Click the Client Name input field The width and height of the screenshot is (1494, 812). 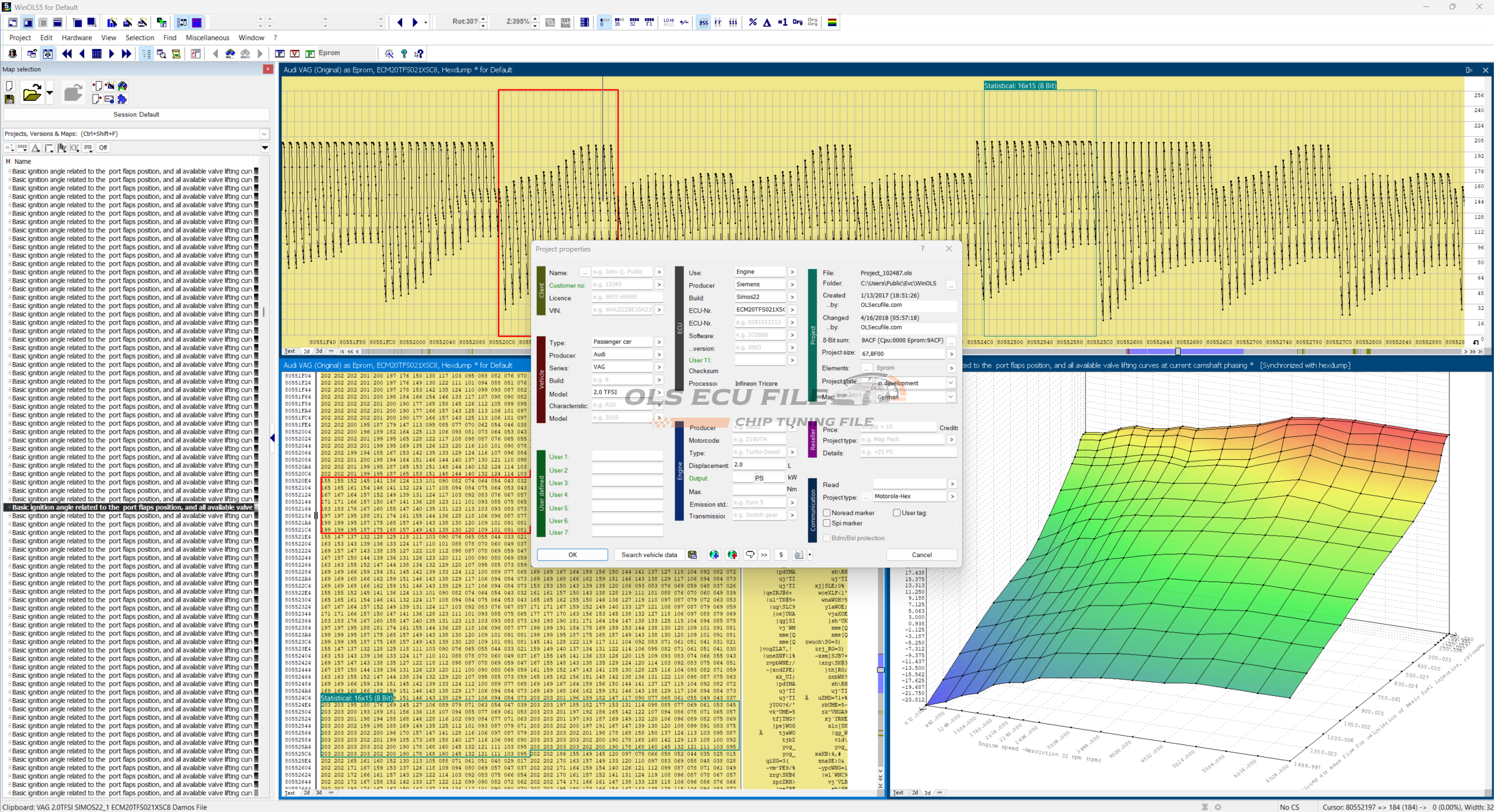coord(622,272)
